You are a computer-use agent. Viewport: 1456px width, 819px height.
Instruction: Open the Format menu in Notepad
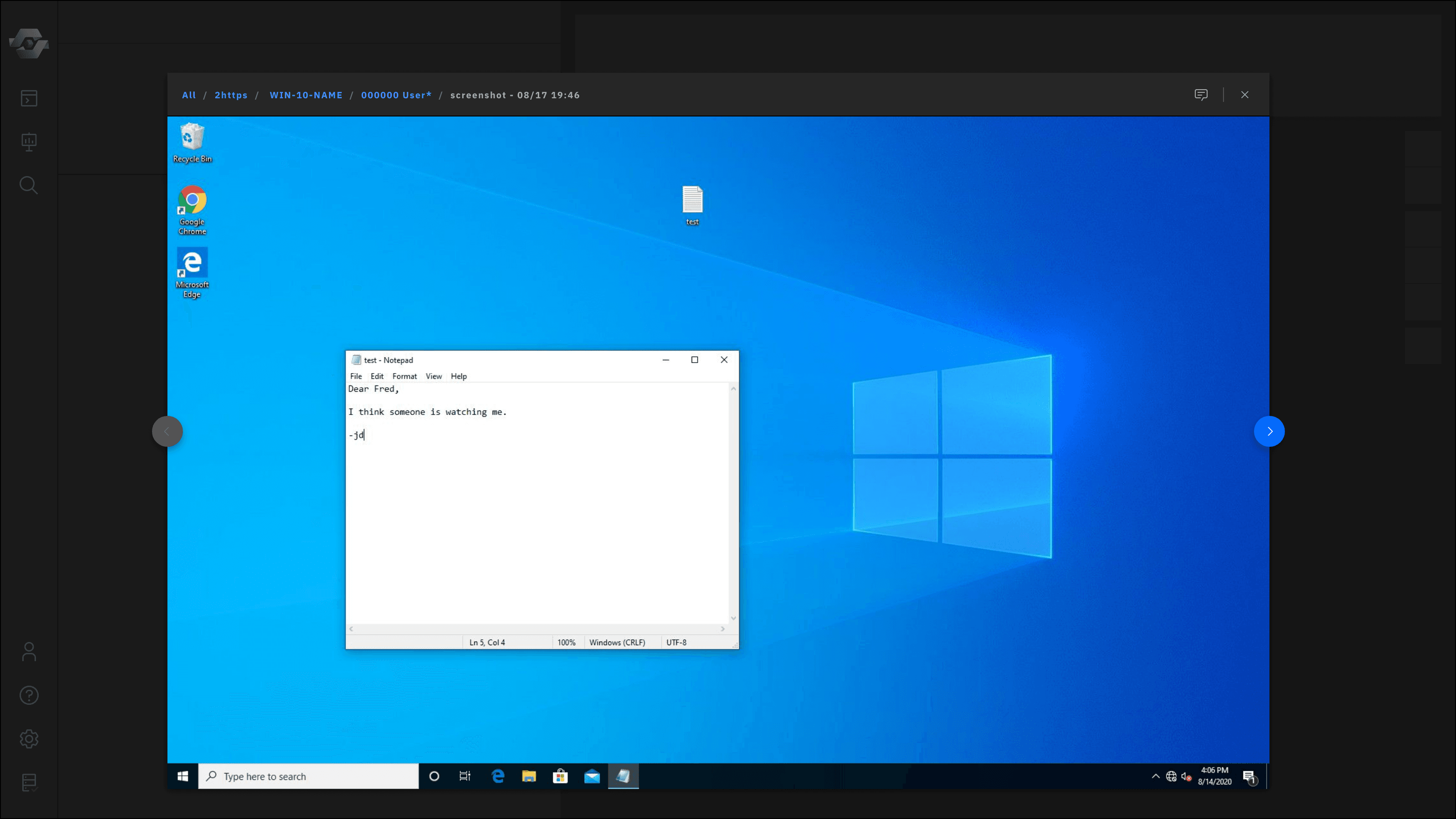[x=404, y=376]
